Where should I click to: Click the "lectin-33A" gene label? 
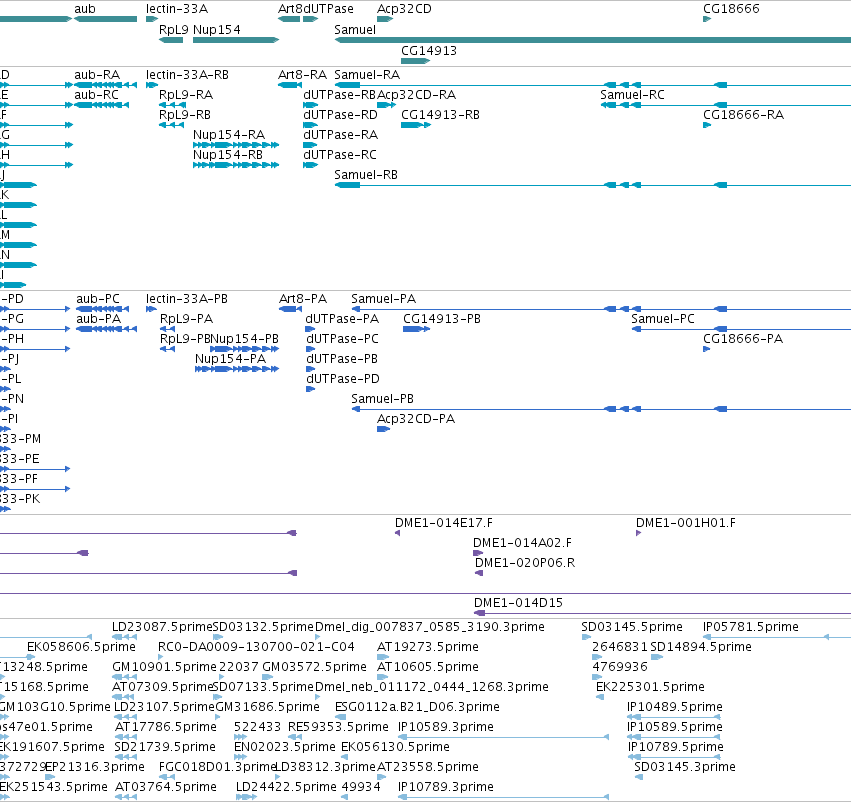coord(177,9)
